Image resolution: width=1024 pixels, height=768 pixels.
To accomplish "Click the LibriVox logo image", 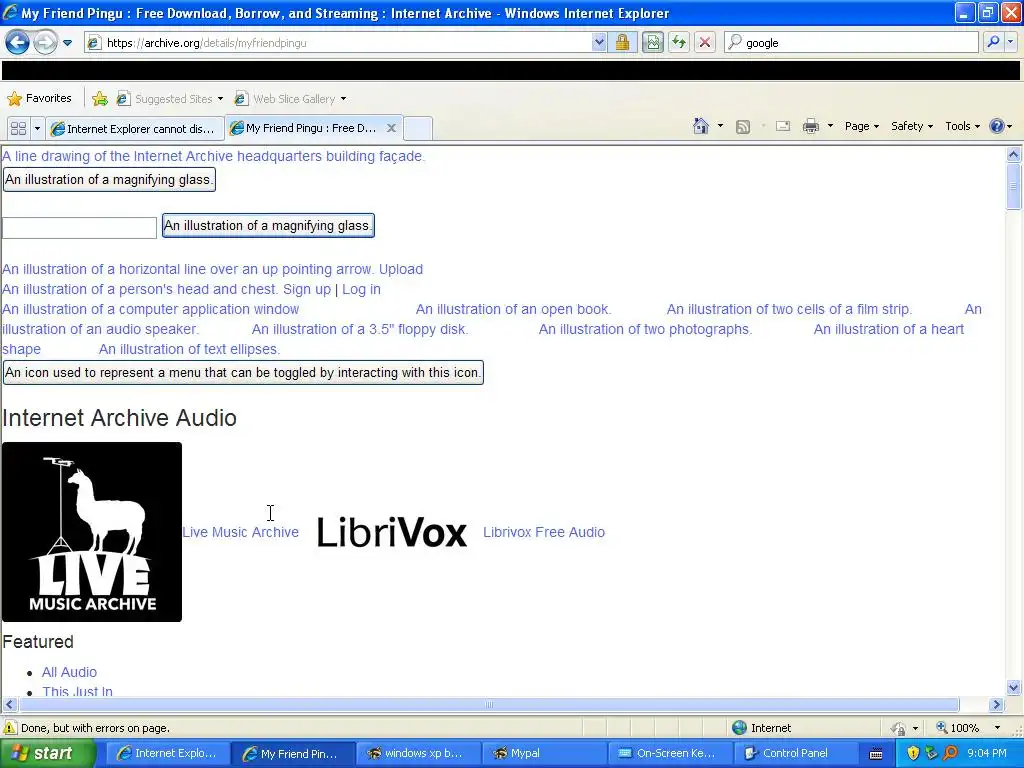I will pos(392,532).
